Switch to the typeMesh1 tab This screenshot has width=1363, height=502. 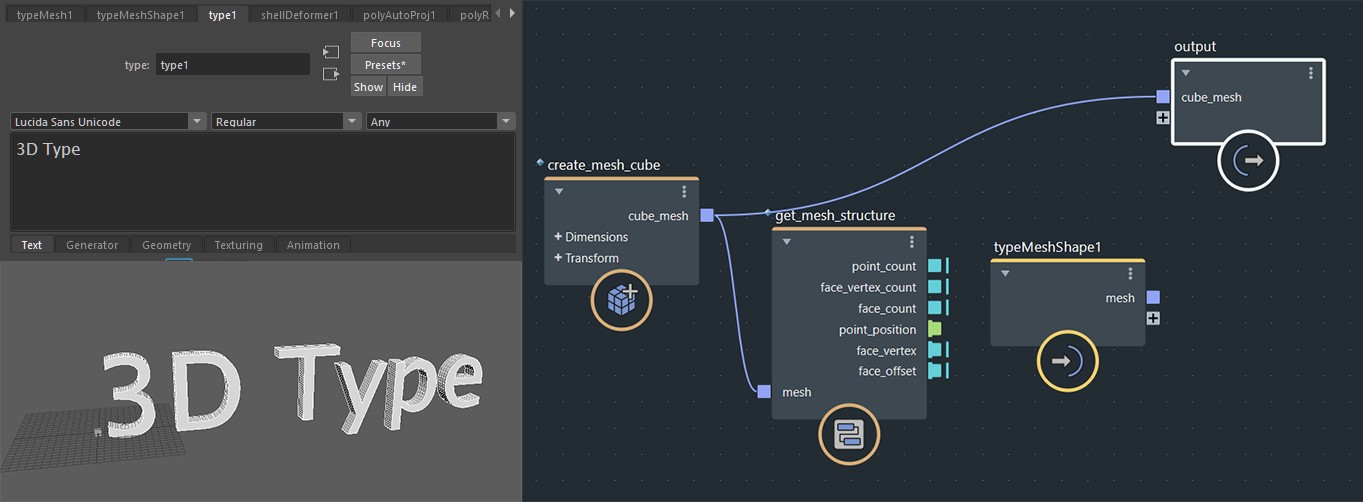pyautogui.click(x=44, y=15)
